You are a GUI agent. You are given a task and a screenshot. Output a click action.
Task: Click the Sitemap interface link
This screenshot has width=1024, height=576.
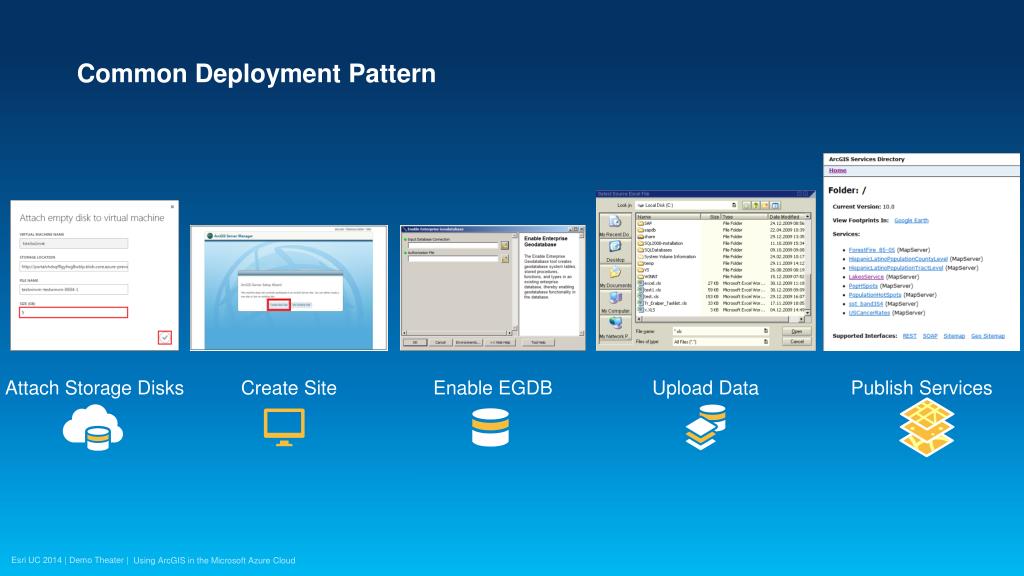tap(954, 336)
